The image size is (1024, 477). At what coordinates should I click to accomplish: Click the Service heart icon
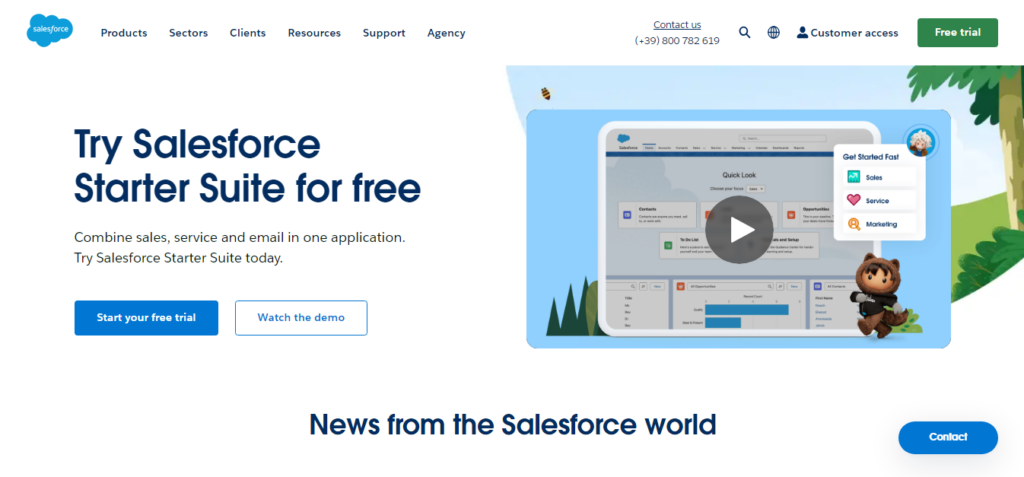pyautogui.click(x=854, y=201)
